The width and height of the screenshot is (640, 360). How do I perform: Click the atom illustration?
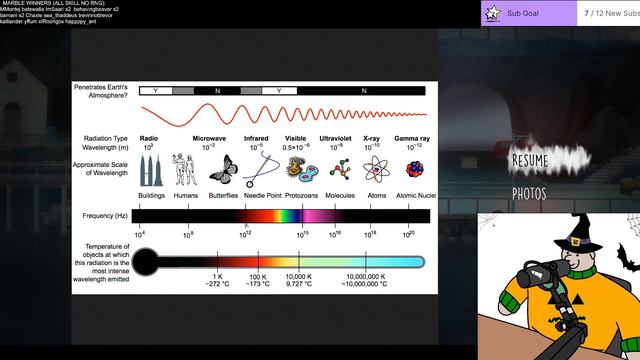[x=376, y=169]
